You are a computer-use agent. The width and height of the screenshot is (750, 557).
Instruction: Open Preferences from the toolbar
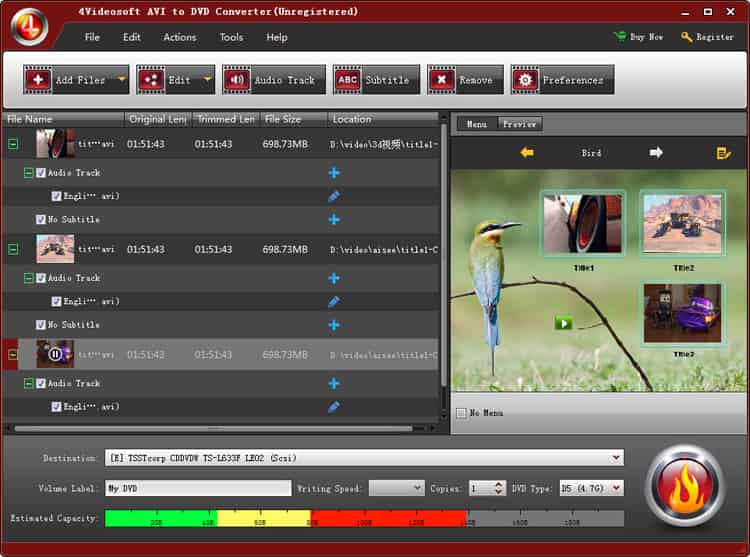[562, 80]
